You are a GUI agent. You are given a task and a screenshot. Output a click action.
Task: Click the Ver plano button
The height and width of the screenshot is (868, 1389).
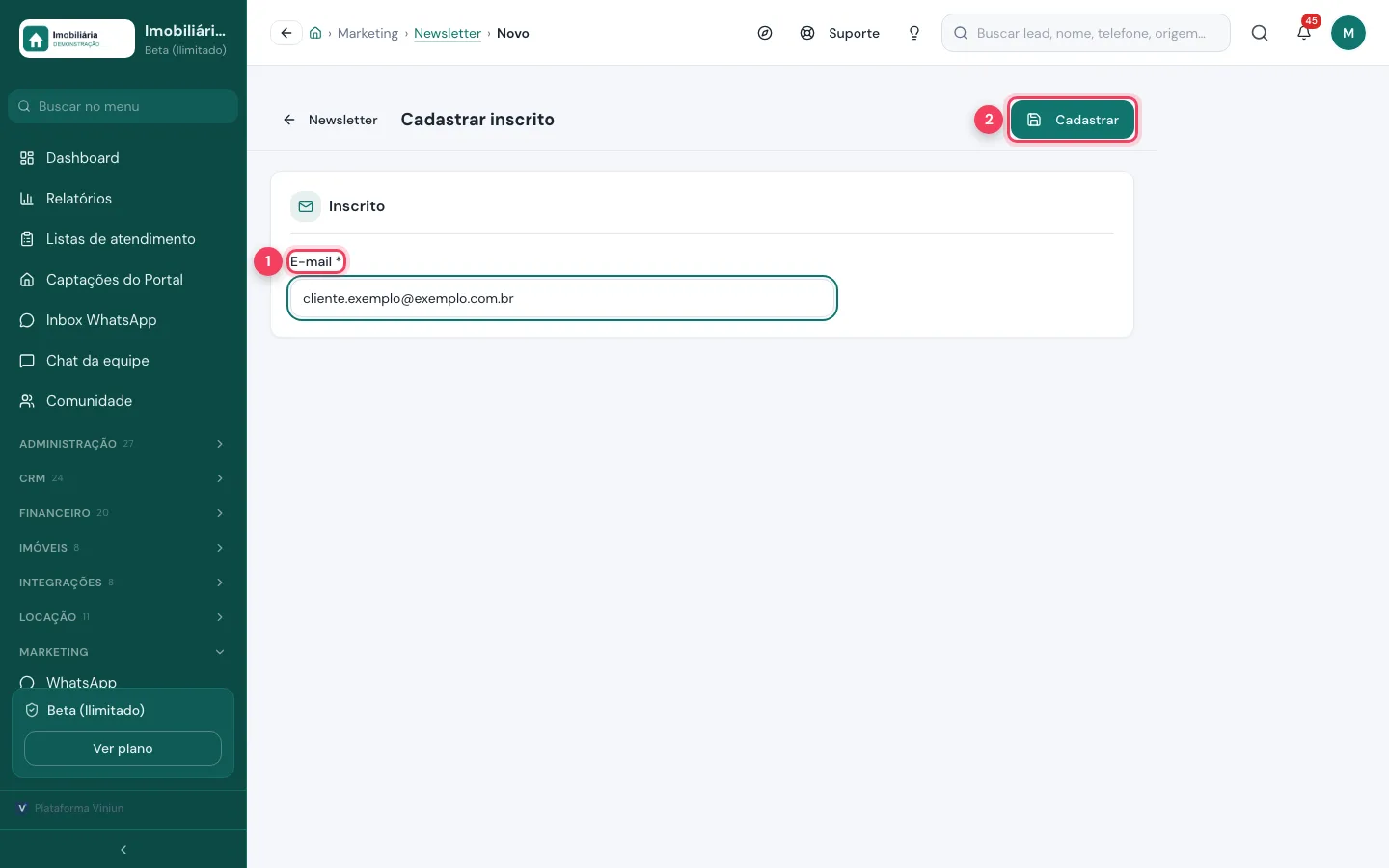coord(123,748)
